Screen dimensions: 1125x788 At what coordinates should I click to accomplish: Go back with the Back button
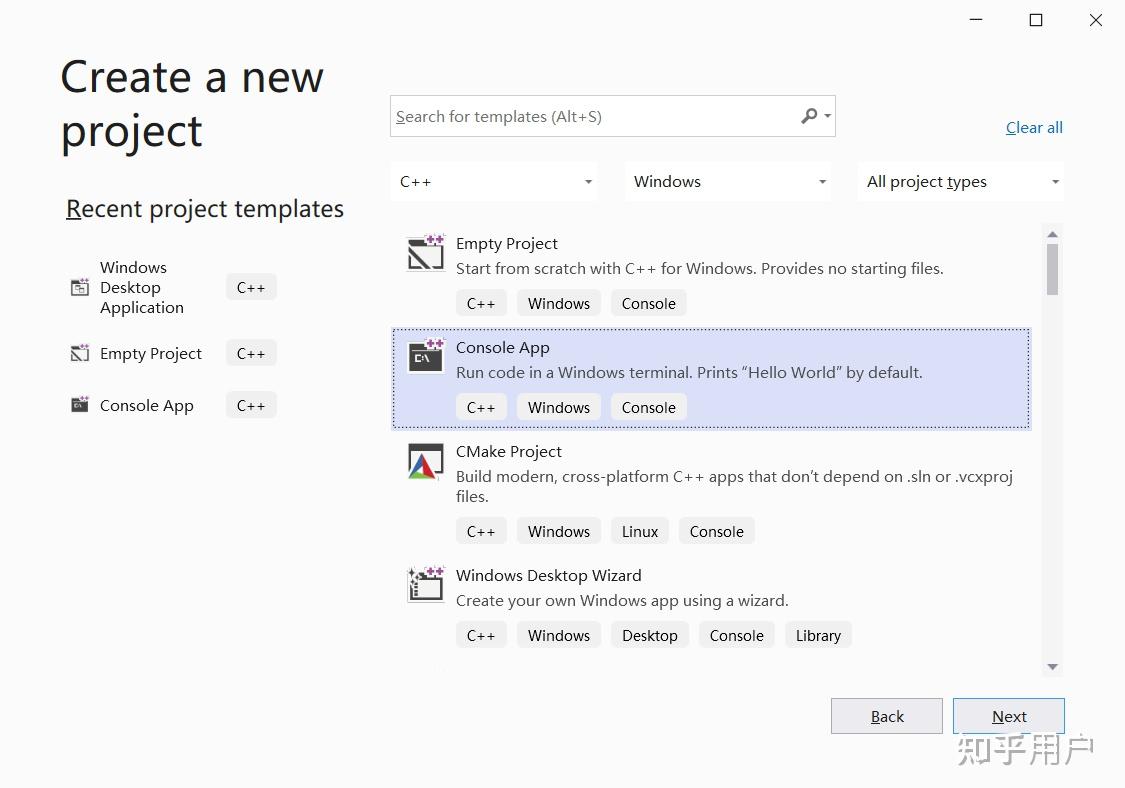(x=887, y=716)
